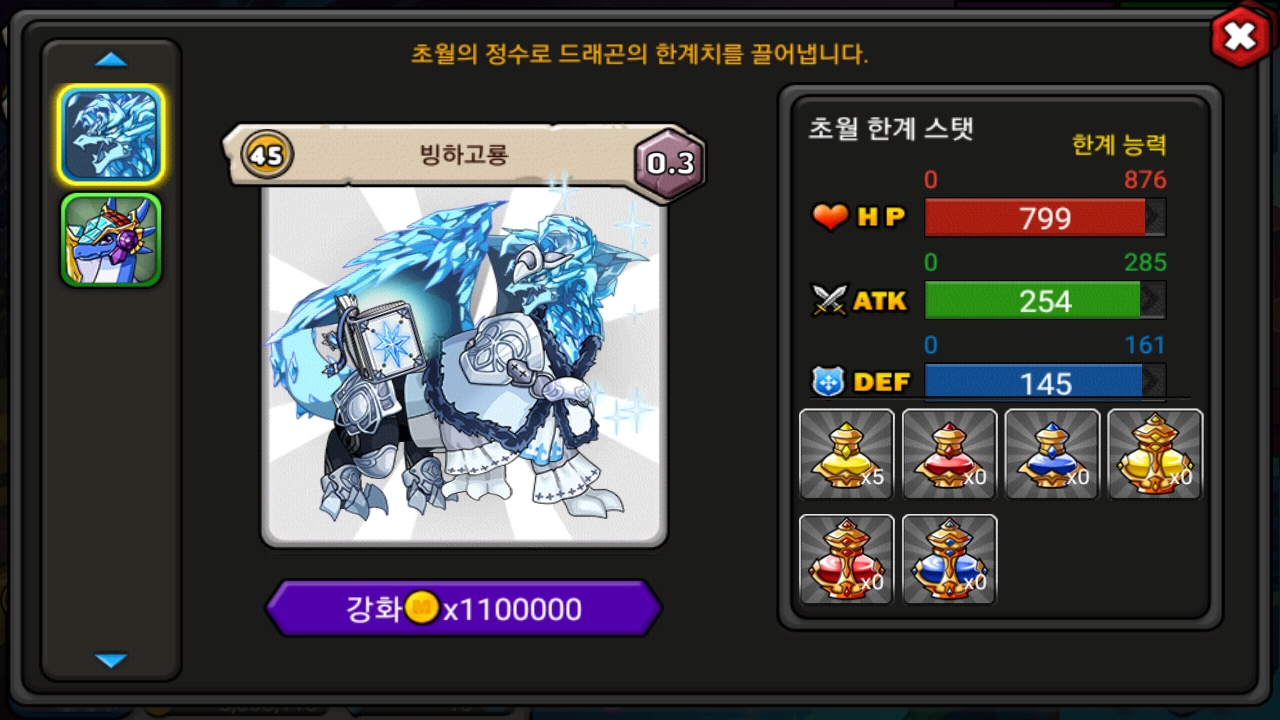Click the green ATK bar showing 254
This screenshot has width=1280, height=720.
1045,300
